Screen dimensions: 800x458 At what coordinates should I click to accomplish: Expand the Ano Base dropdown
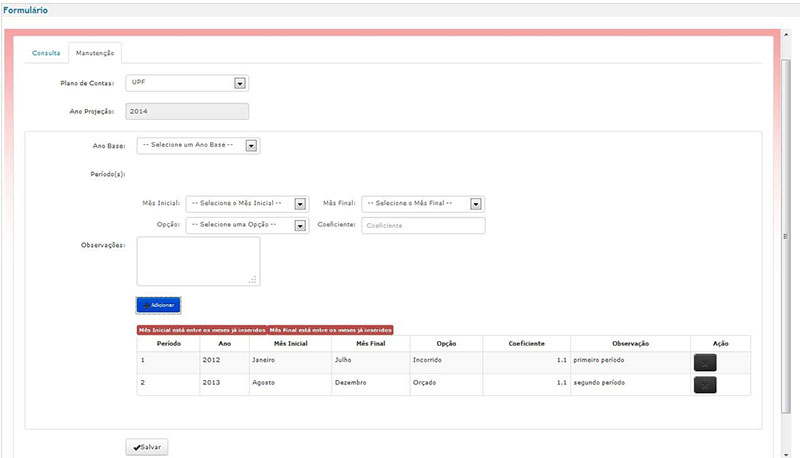click(198, 146)
